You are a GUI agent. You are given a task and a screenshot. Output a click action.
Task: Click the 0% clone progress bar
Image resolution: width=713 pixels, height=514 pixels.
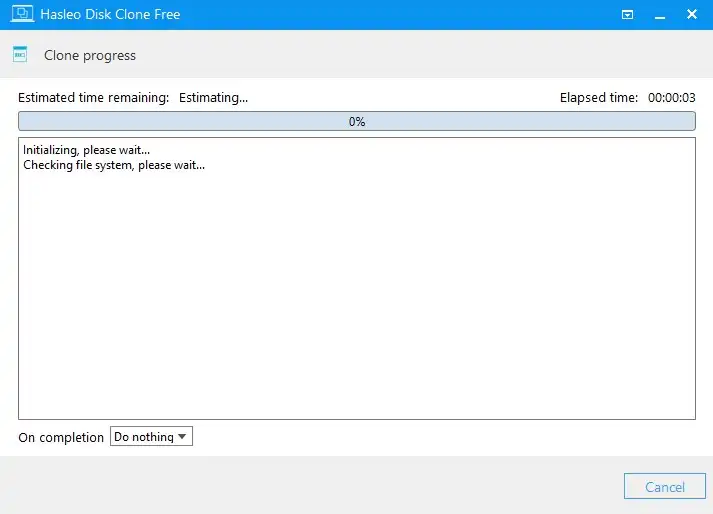point(356,121)
